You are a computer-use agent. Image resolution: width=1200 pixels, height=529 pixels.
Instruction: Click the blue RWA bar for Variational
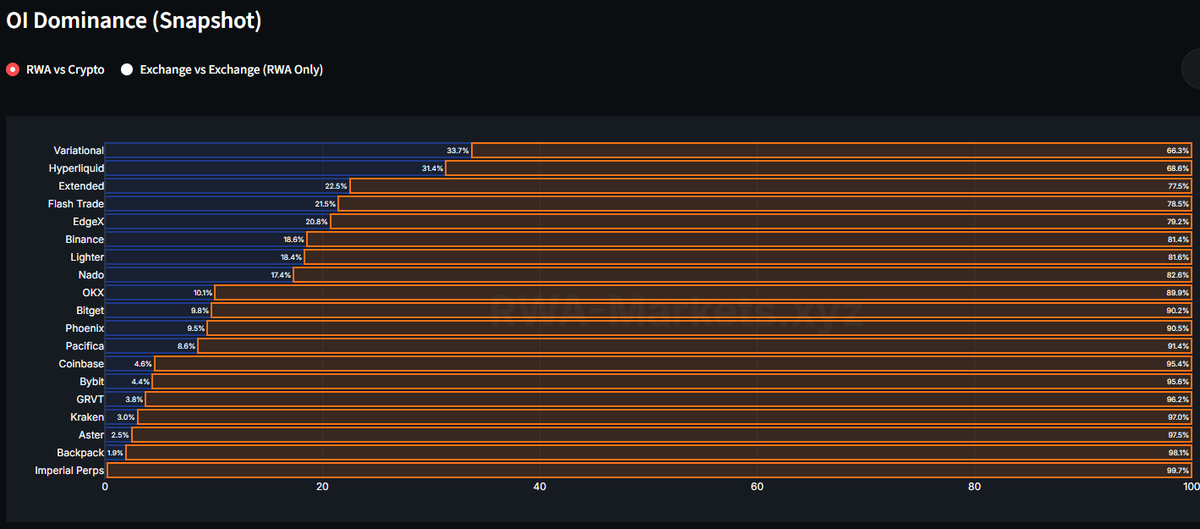(288, 150)
